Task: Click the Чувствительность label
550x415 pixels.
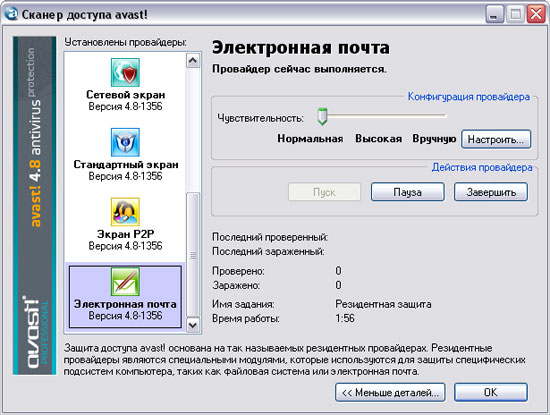Action: coord(260,118)
